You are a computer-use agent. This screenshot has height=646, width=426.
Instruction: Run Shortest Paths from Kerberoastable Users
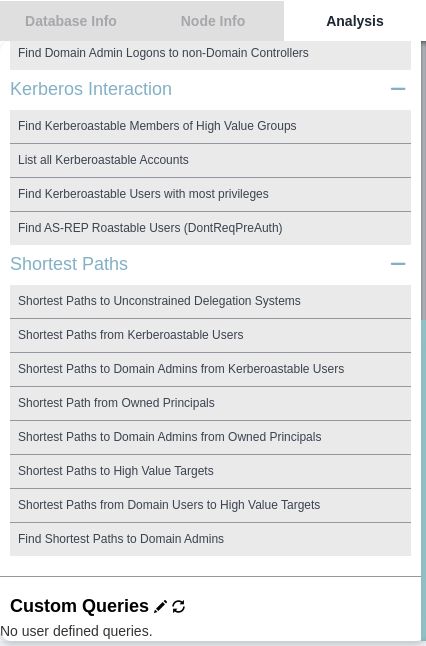[x=210, y=335]
